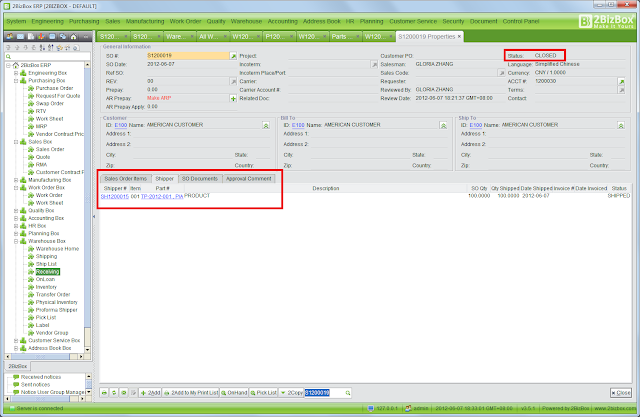Expand the Ship To section double-chevron icon

621,126
